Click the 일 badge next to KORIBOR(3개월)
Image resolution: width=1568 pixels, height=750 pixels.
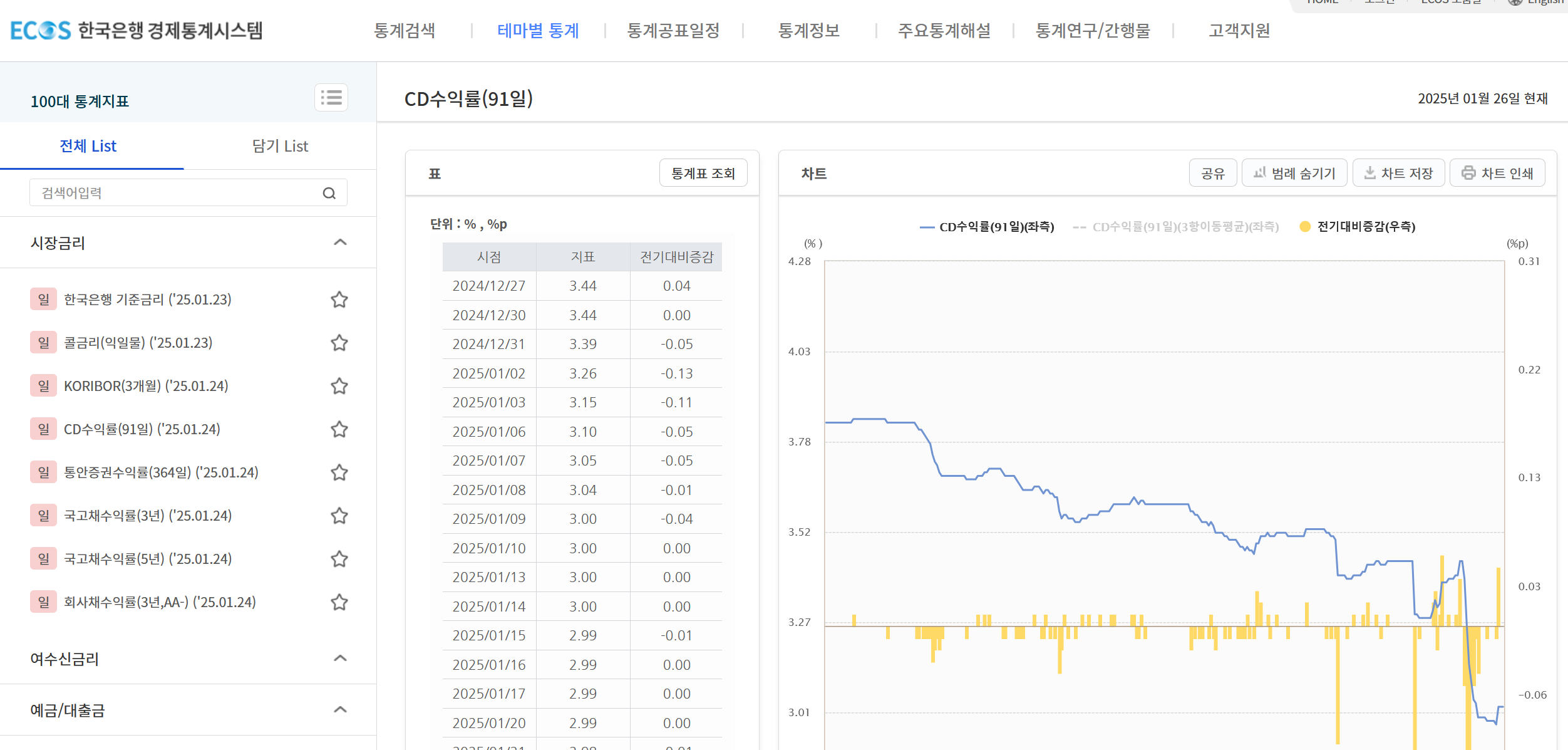[43, 386]
